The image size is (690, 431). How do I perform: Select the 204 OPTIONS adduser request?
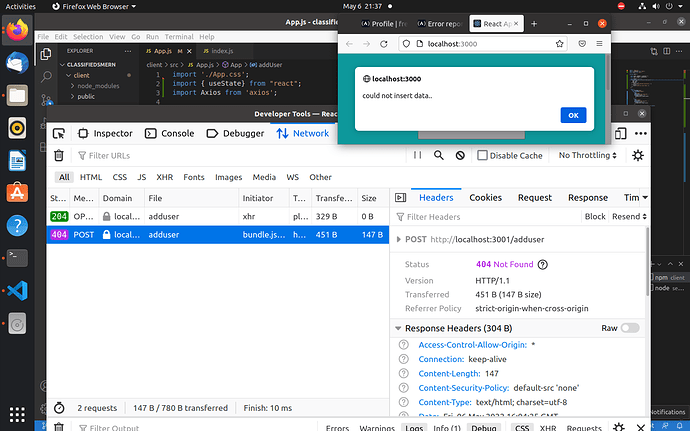(218, 216)
